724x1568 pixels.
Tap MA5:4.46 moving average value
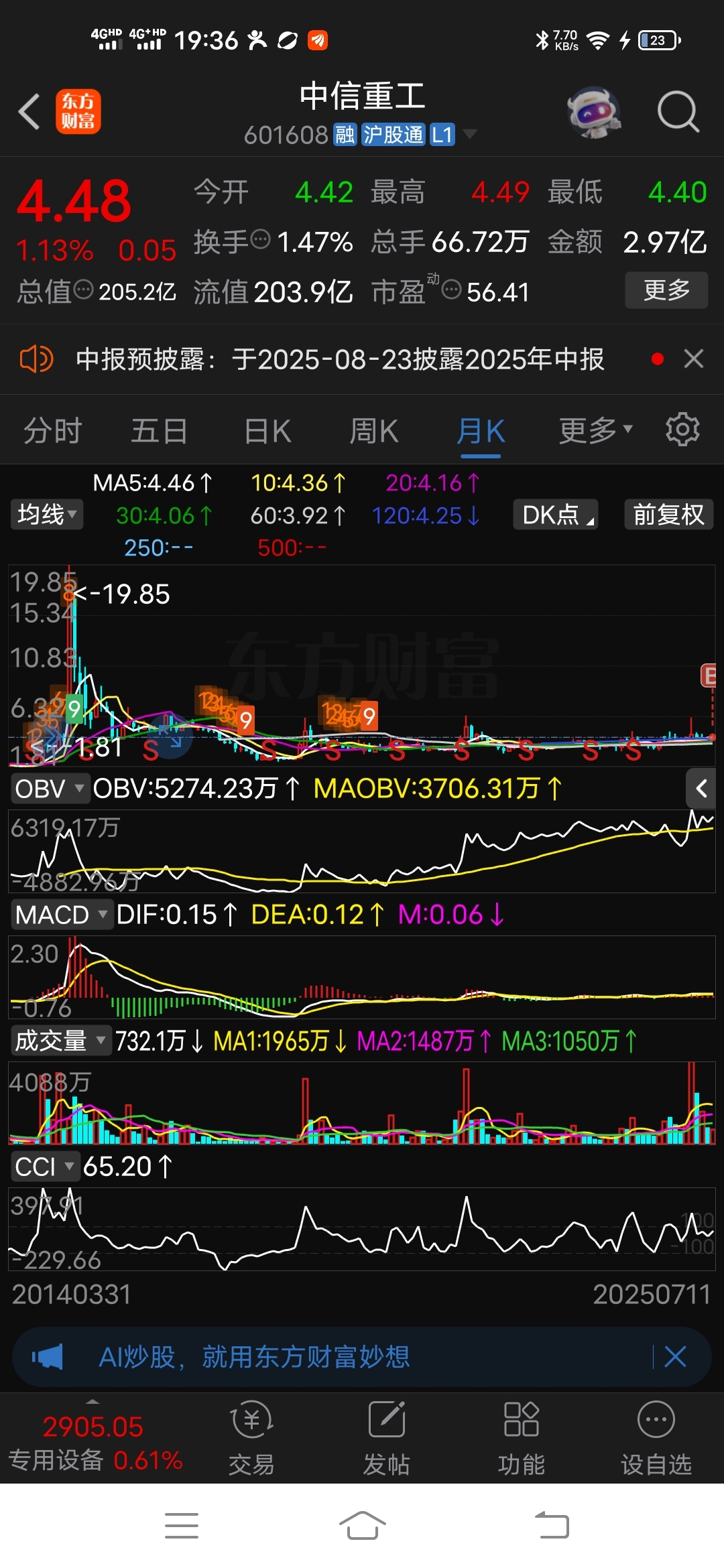152,482
